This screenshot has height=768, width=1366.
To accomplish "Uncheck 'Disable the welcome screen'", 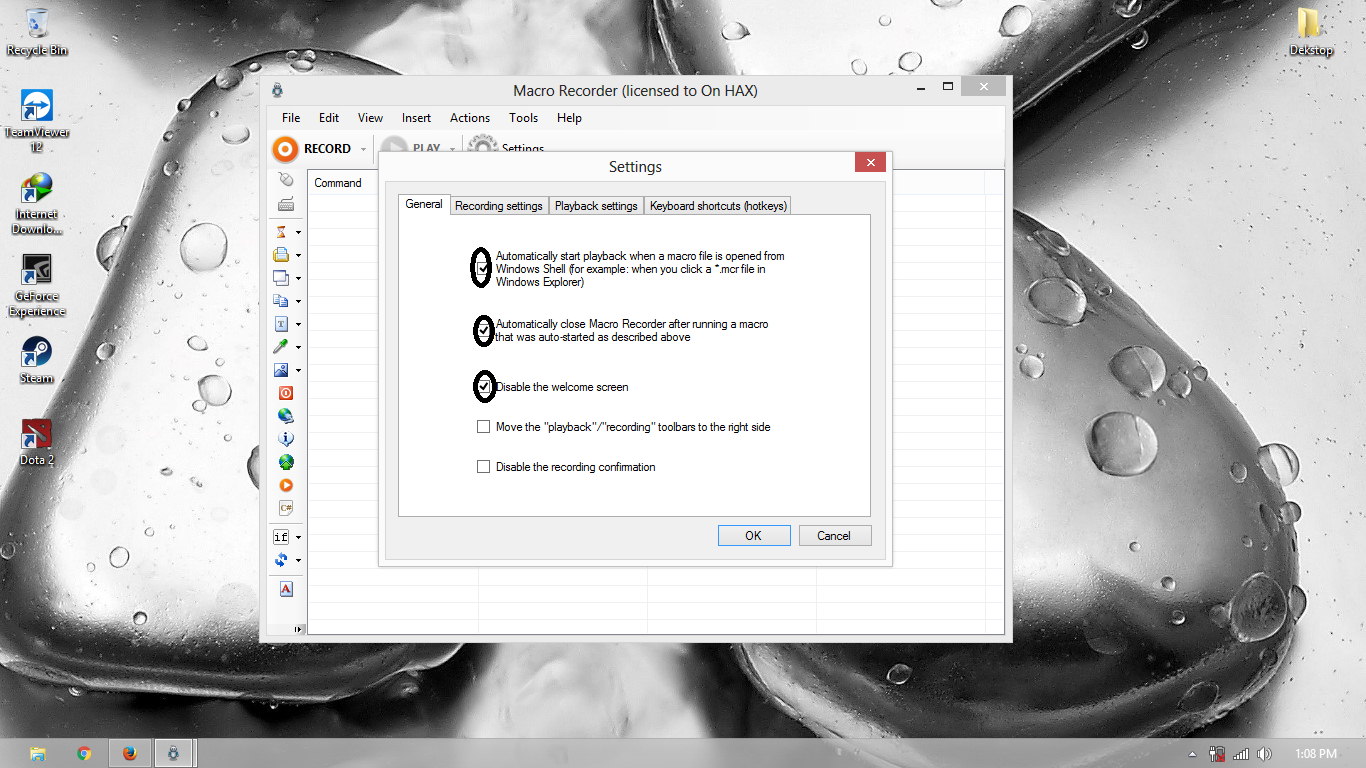I will point(484,387).
